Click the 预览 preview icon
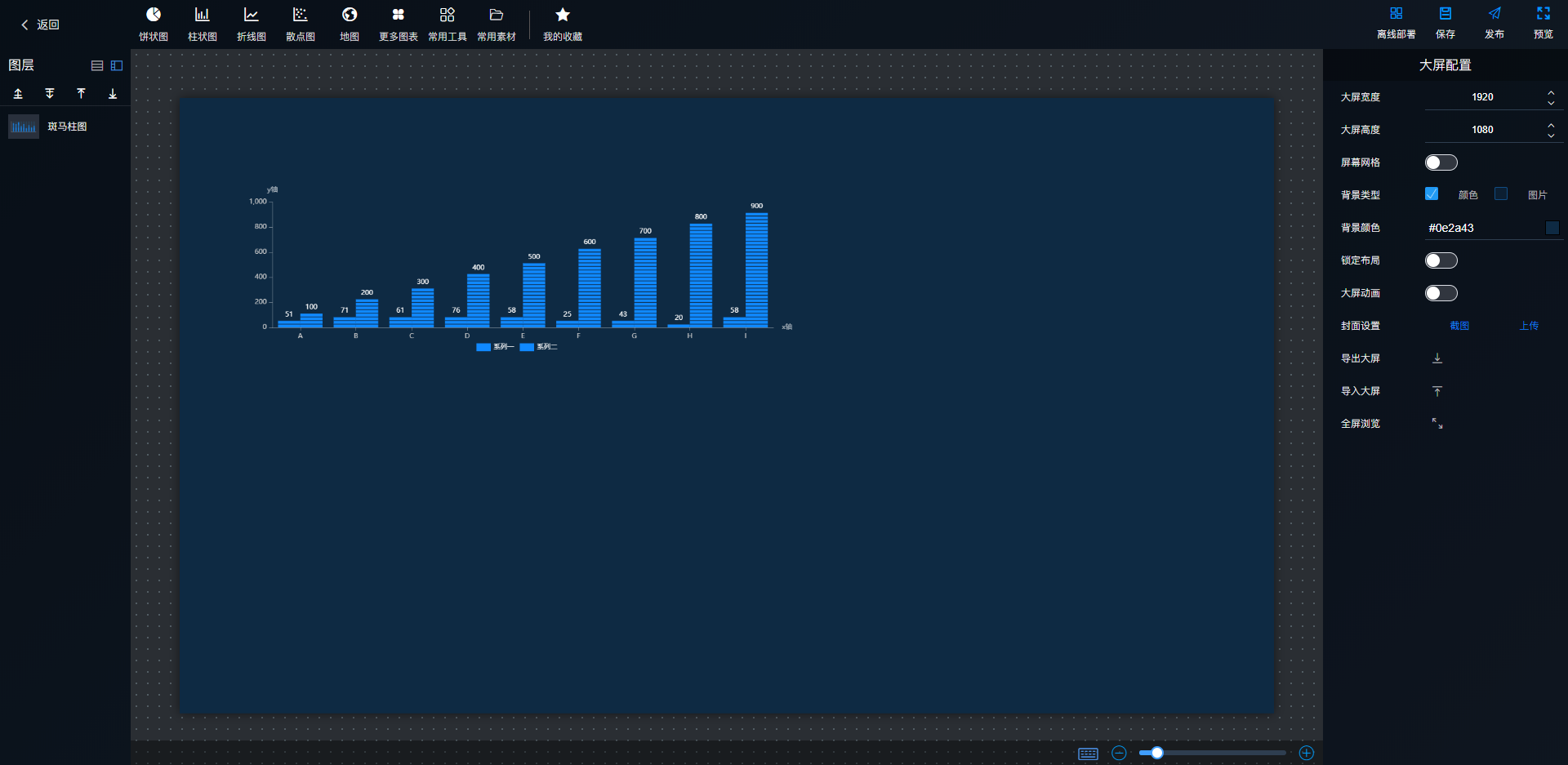This screenshot has width=1568, height=765. tap(1543, 14)
